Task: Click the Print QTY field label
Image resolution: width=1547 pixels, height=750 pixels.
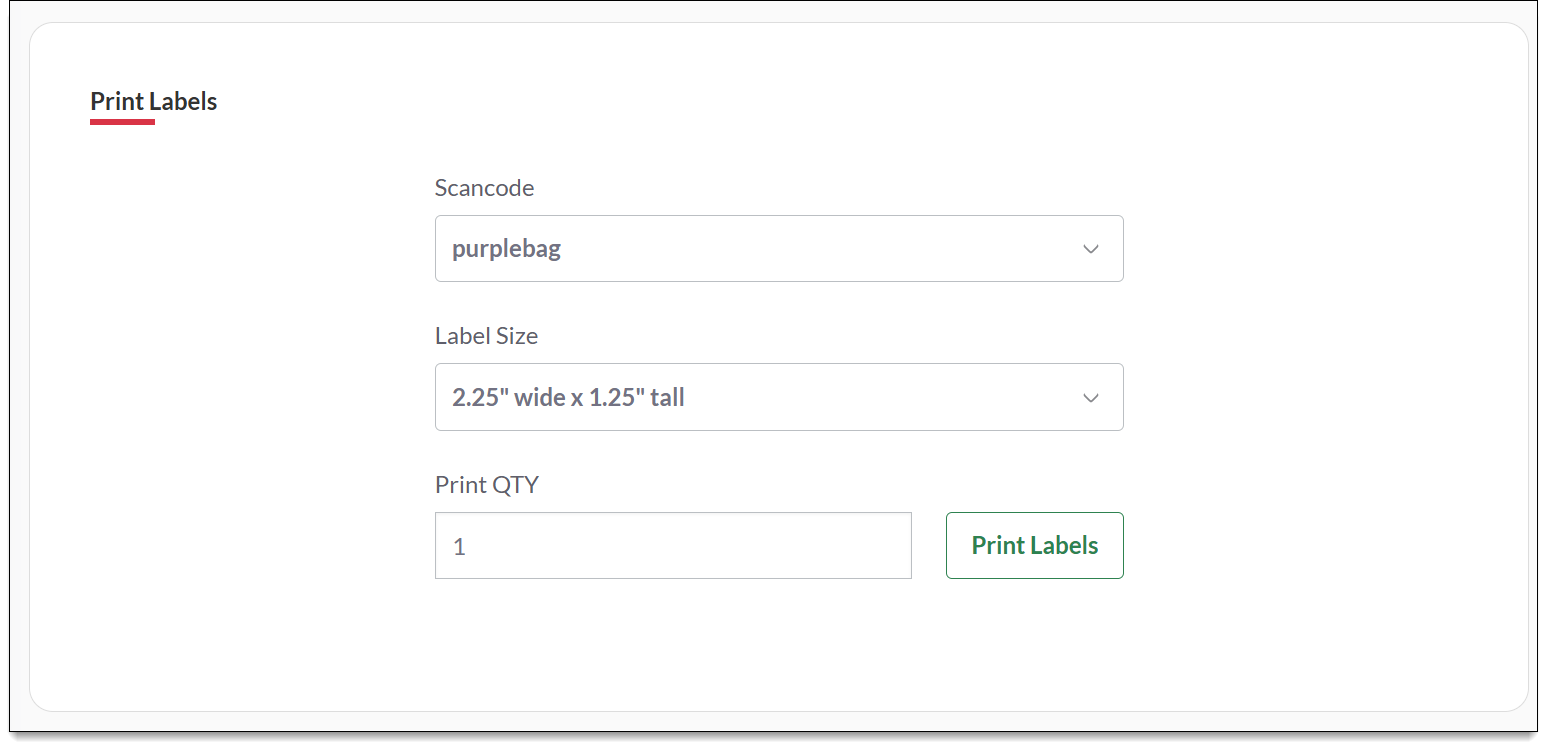Action: coord(486,485)
